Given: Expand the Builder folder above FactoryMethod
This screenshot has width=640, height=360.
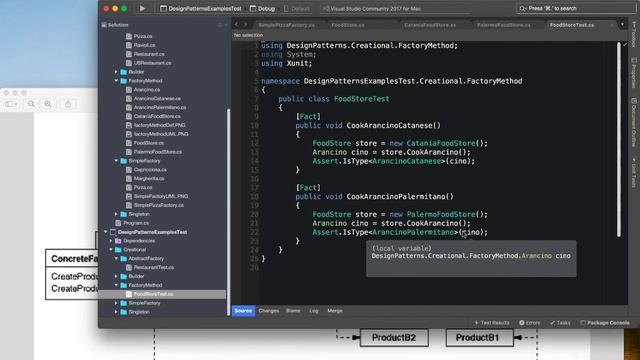Looking at the screenshot, I should click(116, 71).
